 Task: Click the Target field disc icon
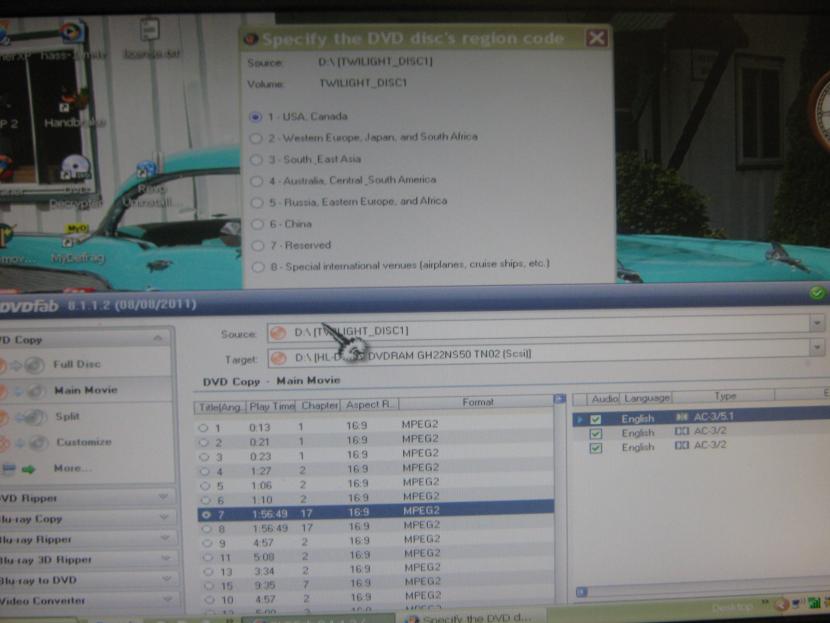tap(278, 358)
